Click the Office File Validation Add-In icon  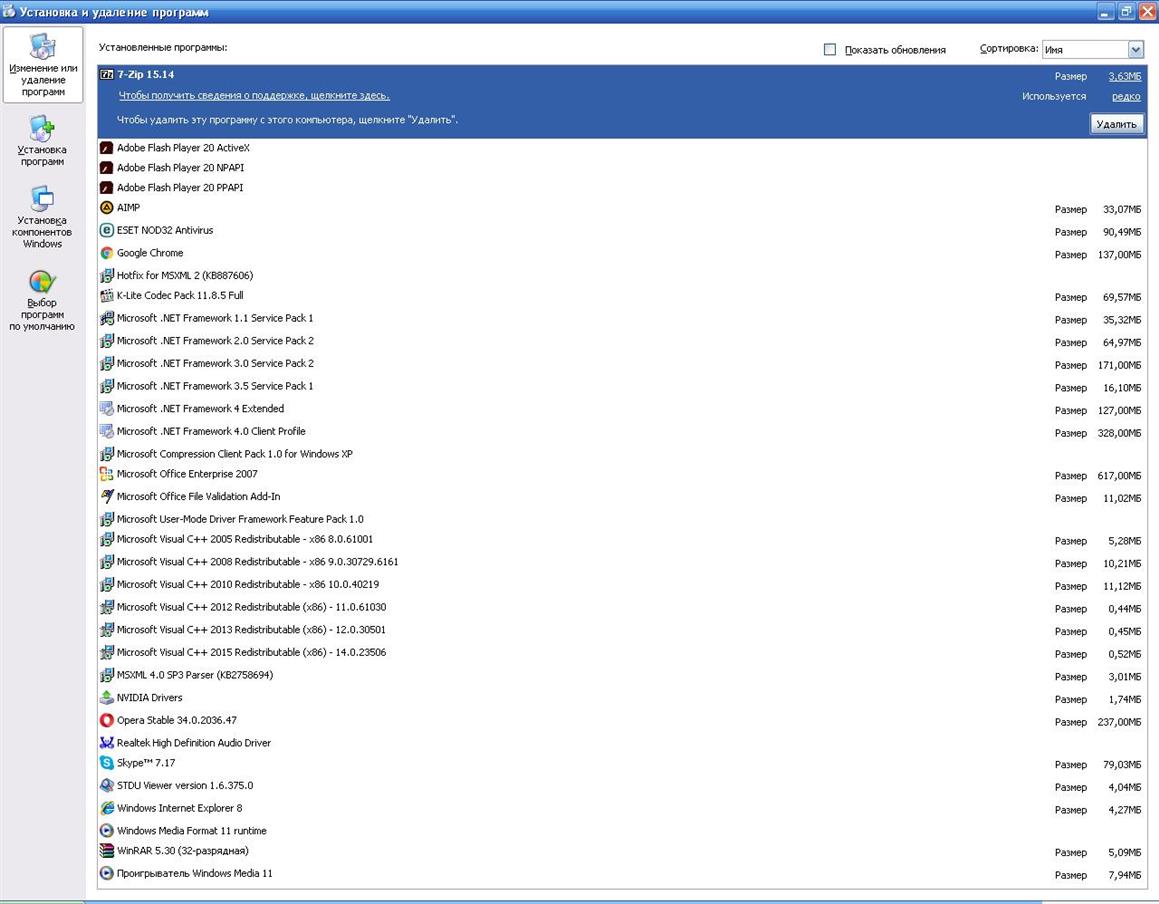pos(106,497)
